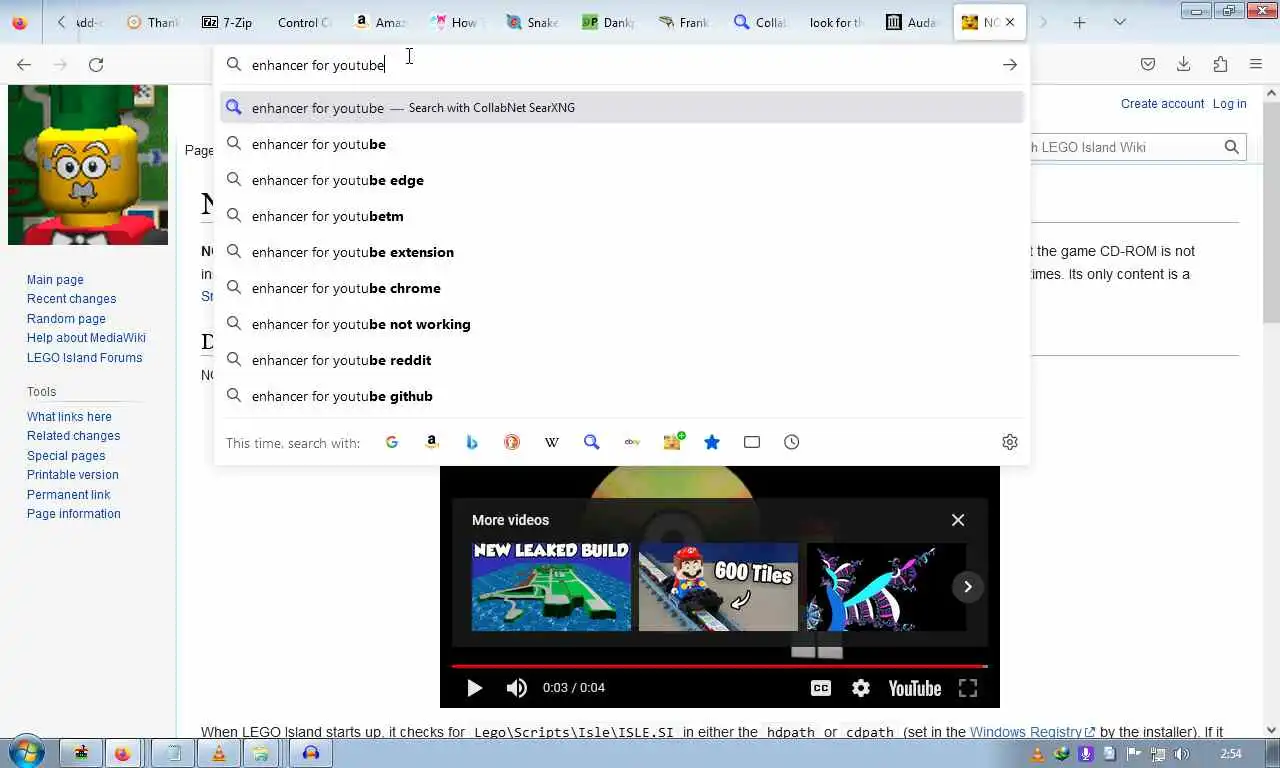1280x768 pixels.
Task: Mute the video using the speaker icon
Action: tap(517, 688)
